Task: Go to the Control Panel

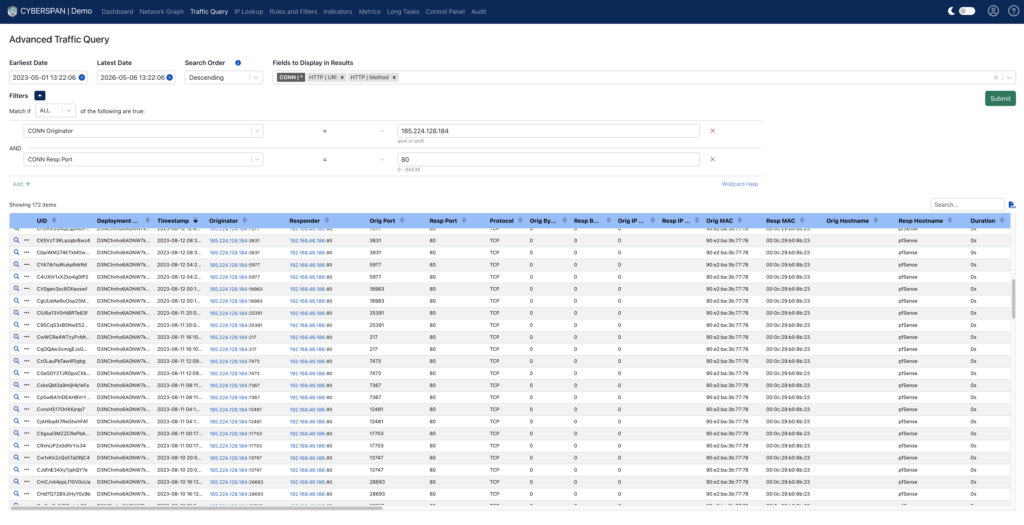Action: (x=445, y=12)
